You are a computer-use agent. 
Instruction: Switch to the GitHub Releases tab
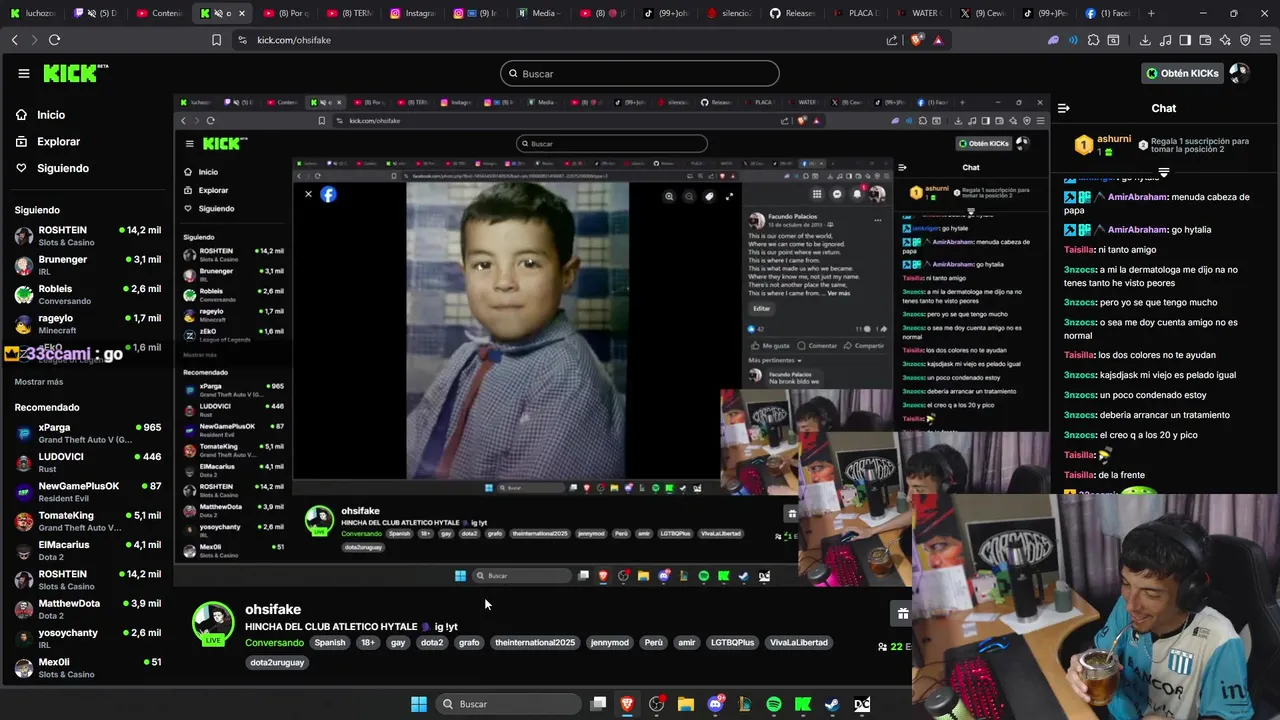pos(792,13)
